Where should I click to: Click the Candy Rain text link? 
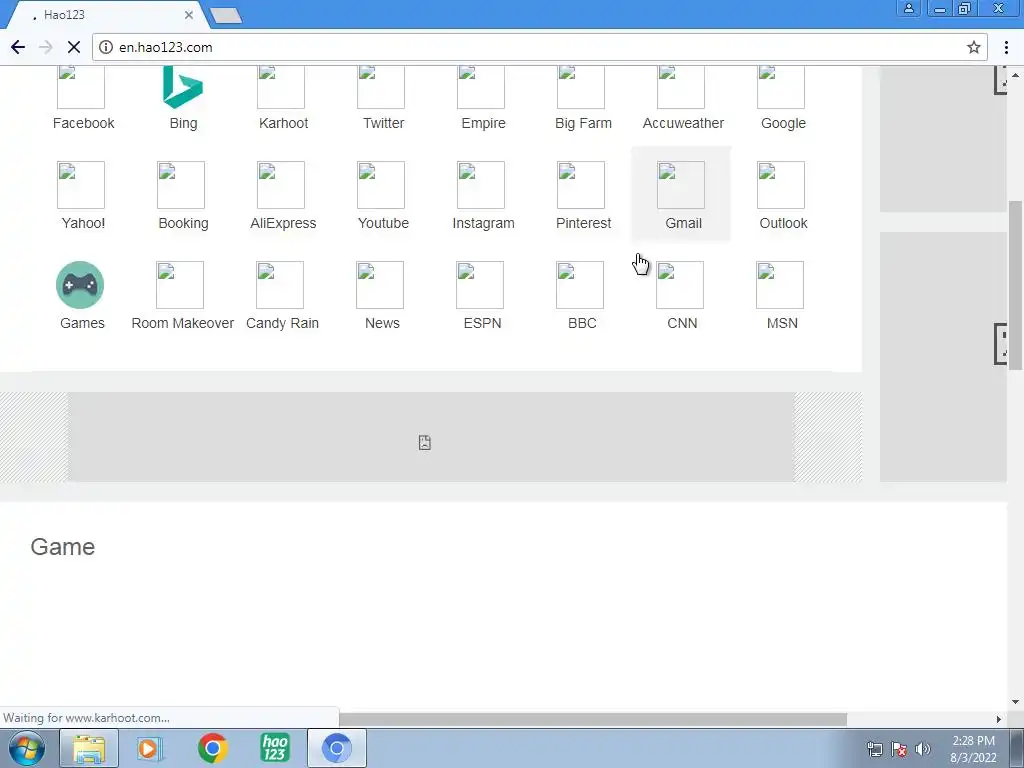coord(282,323)
